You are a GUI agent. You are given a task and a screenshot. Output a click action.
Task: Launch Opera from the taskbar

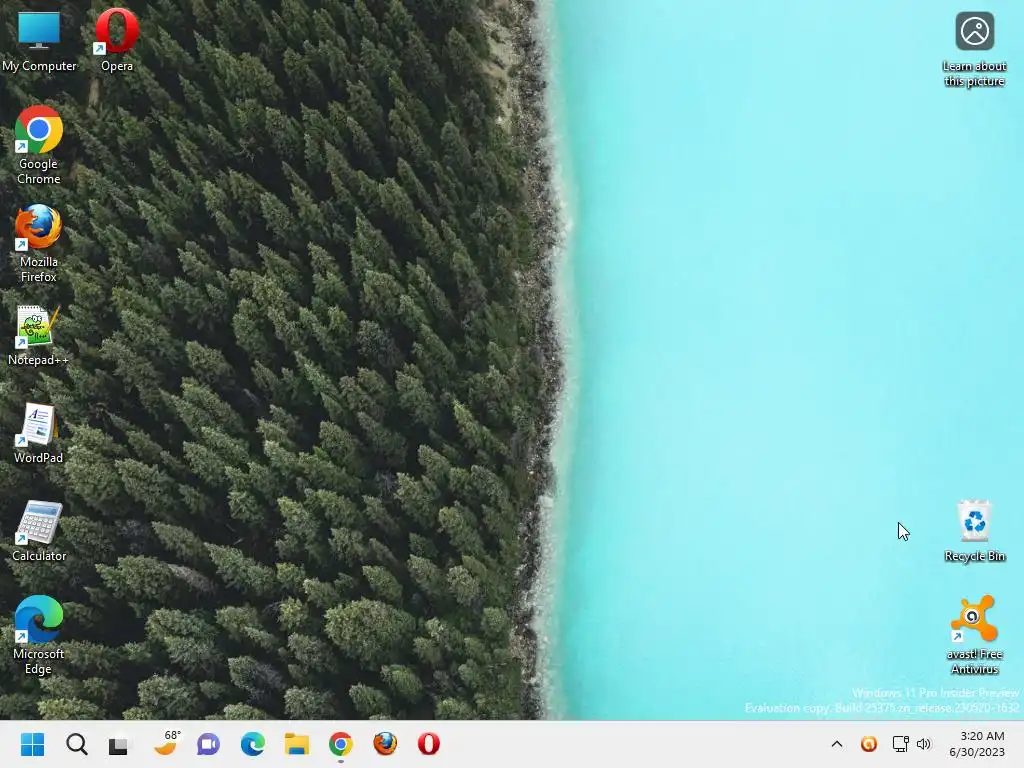[428, 744]
